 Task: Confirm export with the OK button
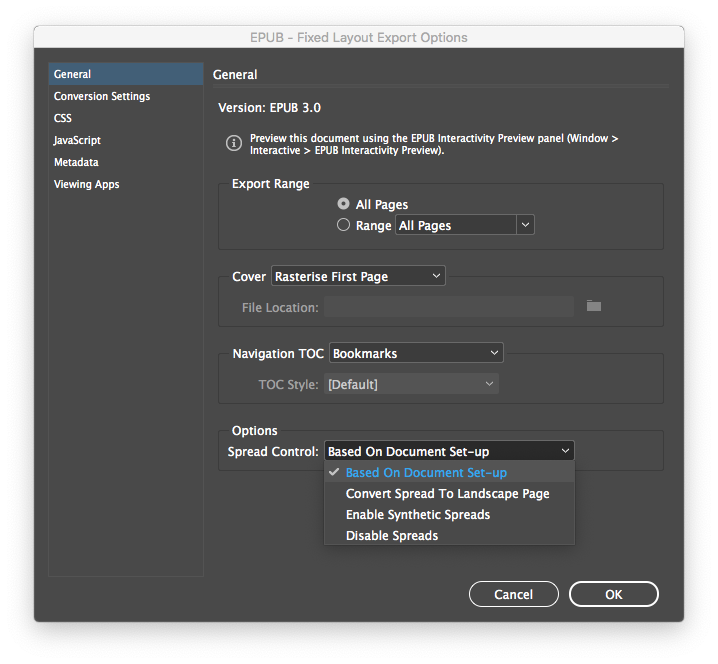pyautogui.click(x=613, y=594)
